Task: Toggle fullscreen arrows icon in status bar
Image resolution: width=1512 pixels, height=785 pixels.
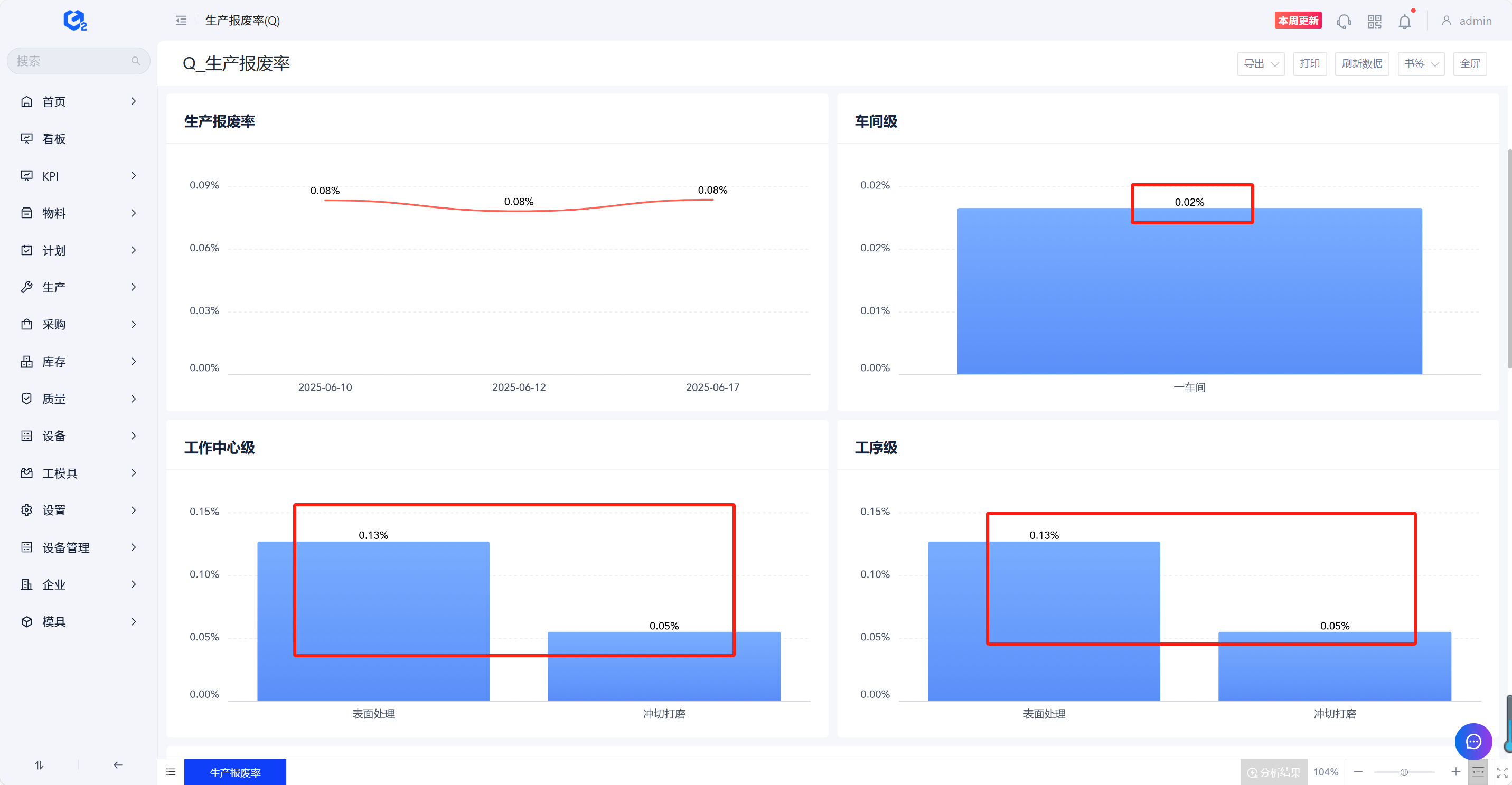Action: (x=1501, y=773)
